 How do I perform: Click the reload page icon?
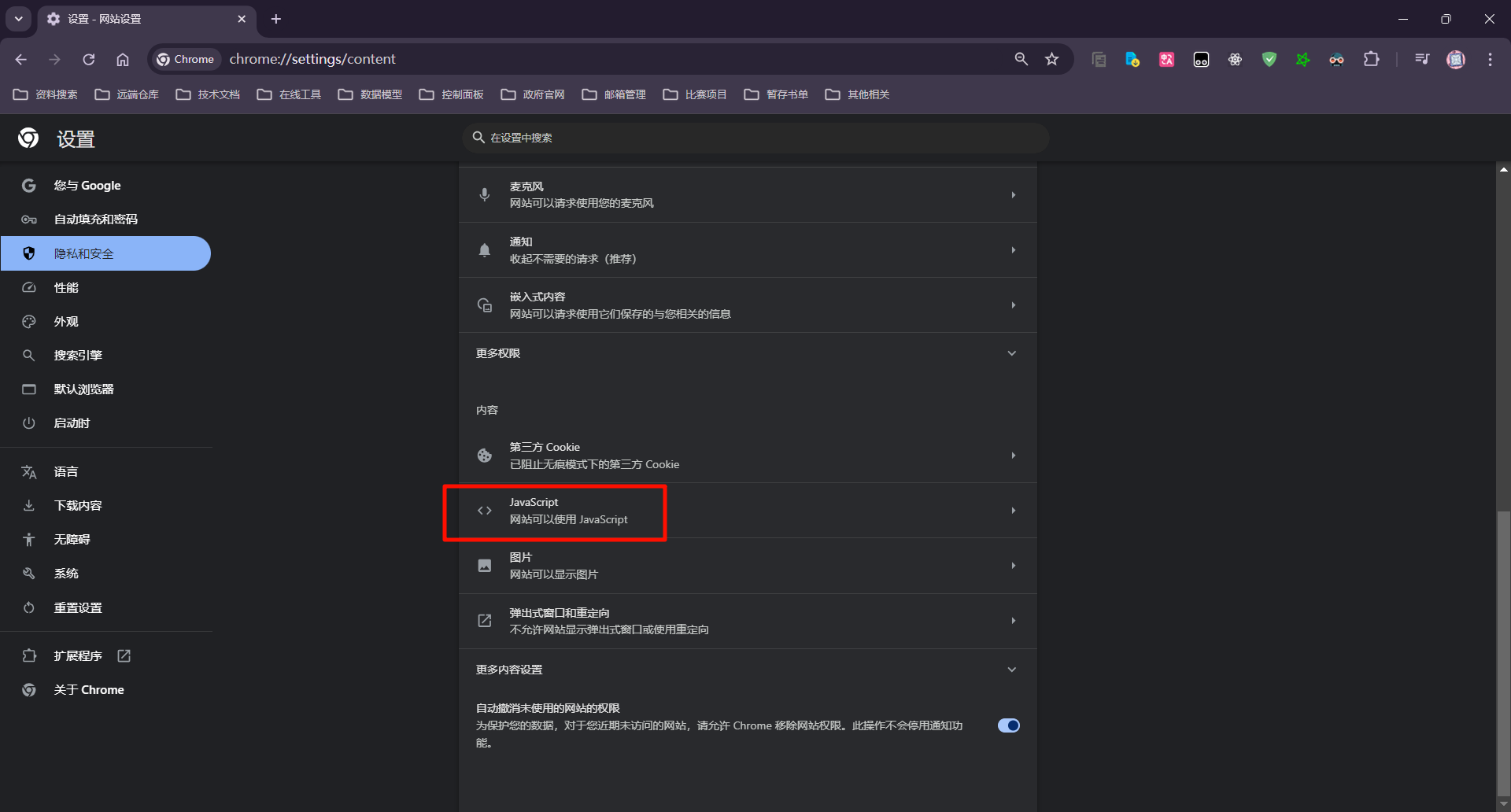pyautogui.click(x=89, y=59)
